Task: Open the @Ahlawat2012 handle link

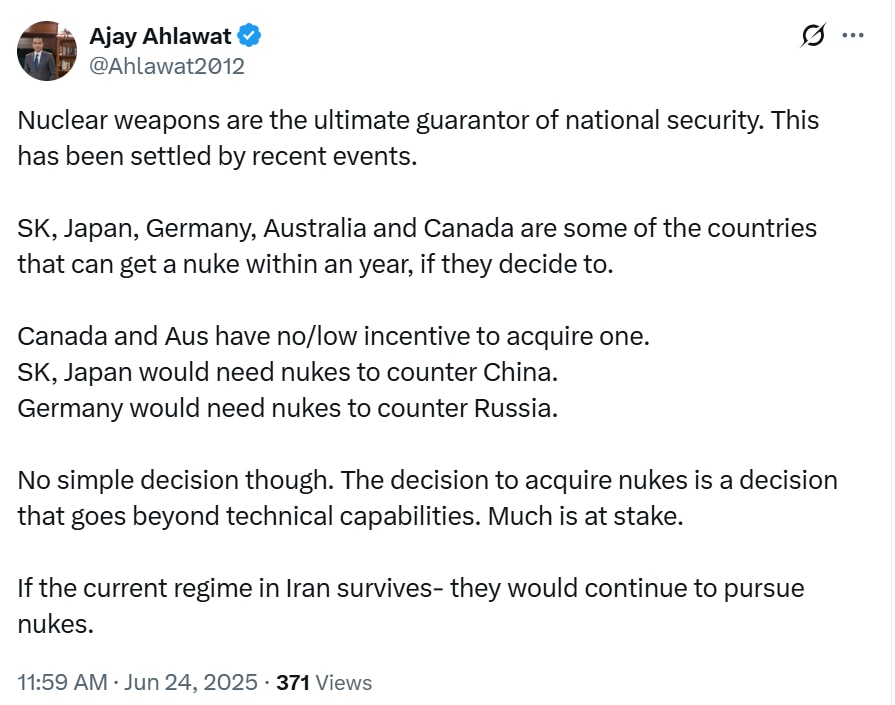Action: point(167,66)
